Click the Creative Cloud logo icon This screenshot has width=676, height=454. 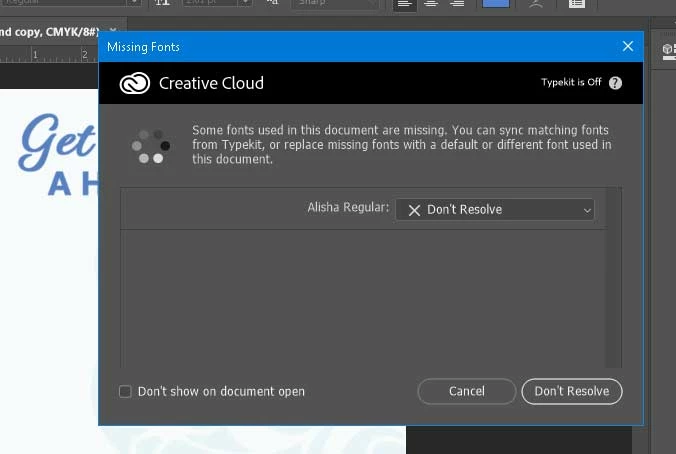(x=135, y=83)
